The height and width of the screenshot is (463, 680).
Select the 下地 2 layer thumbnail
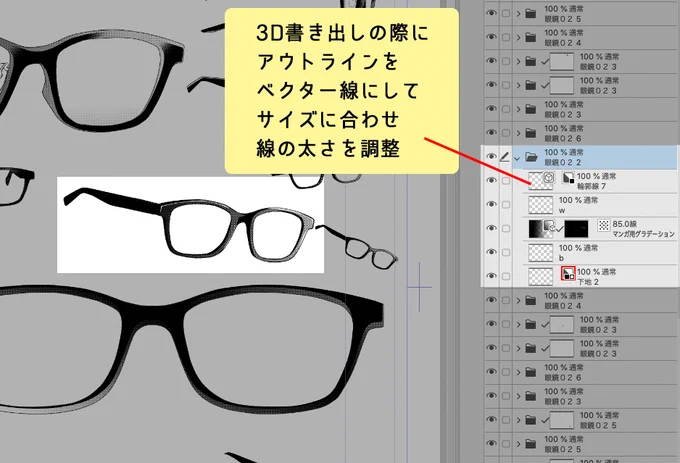540,276
